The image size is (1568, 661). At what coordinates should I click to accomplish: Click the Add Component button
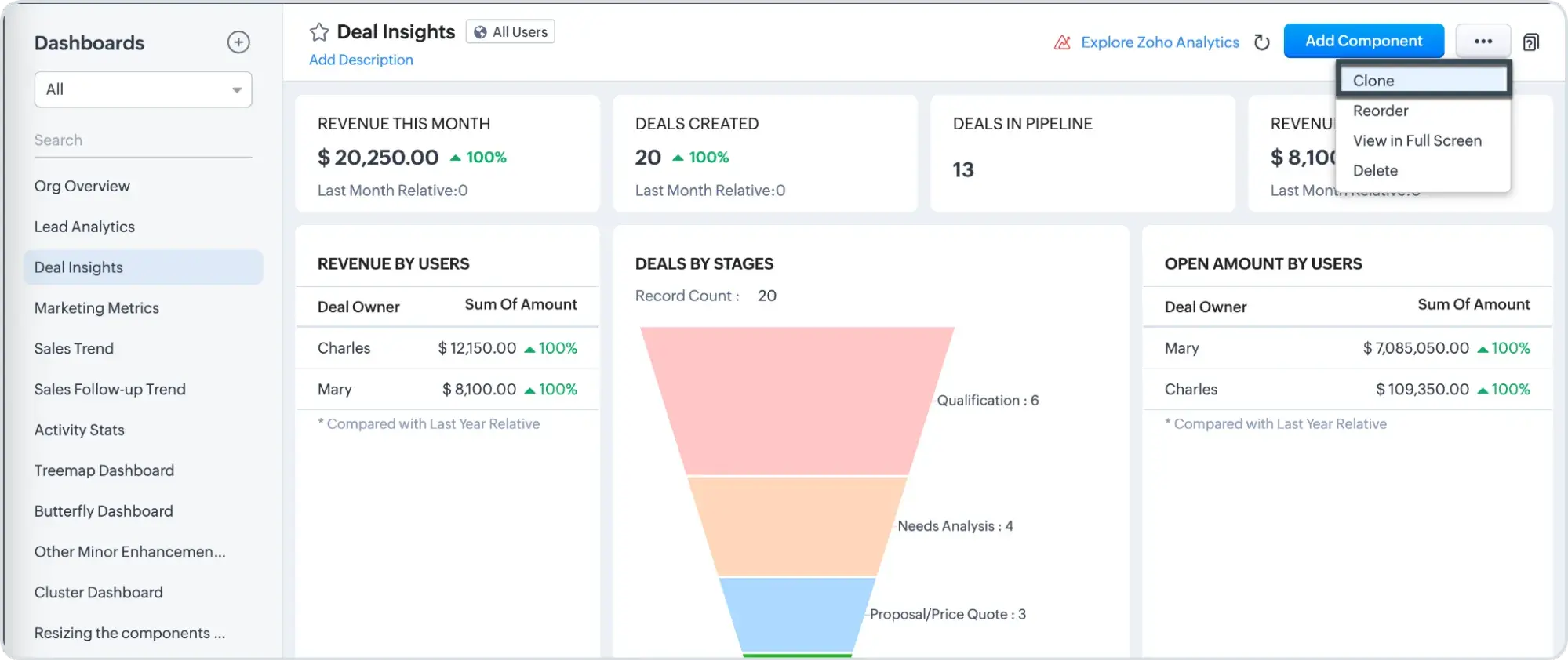[x=1364, y=40]
